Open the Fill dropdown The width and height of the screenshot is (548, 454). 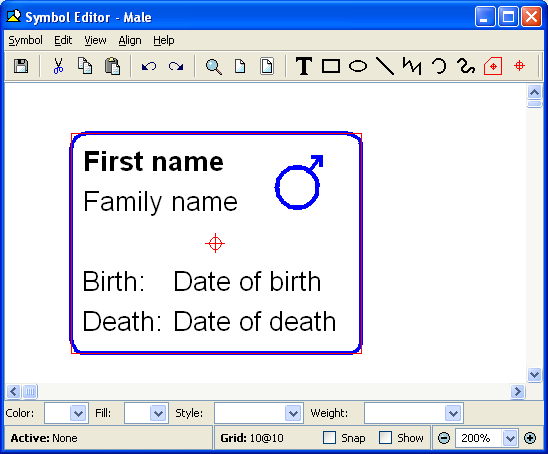[158, 413]
